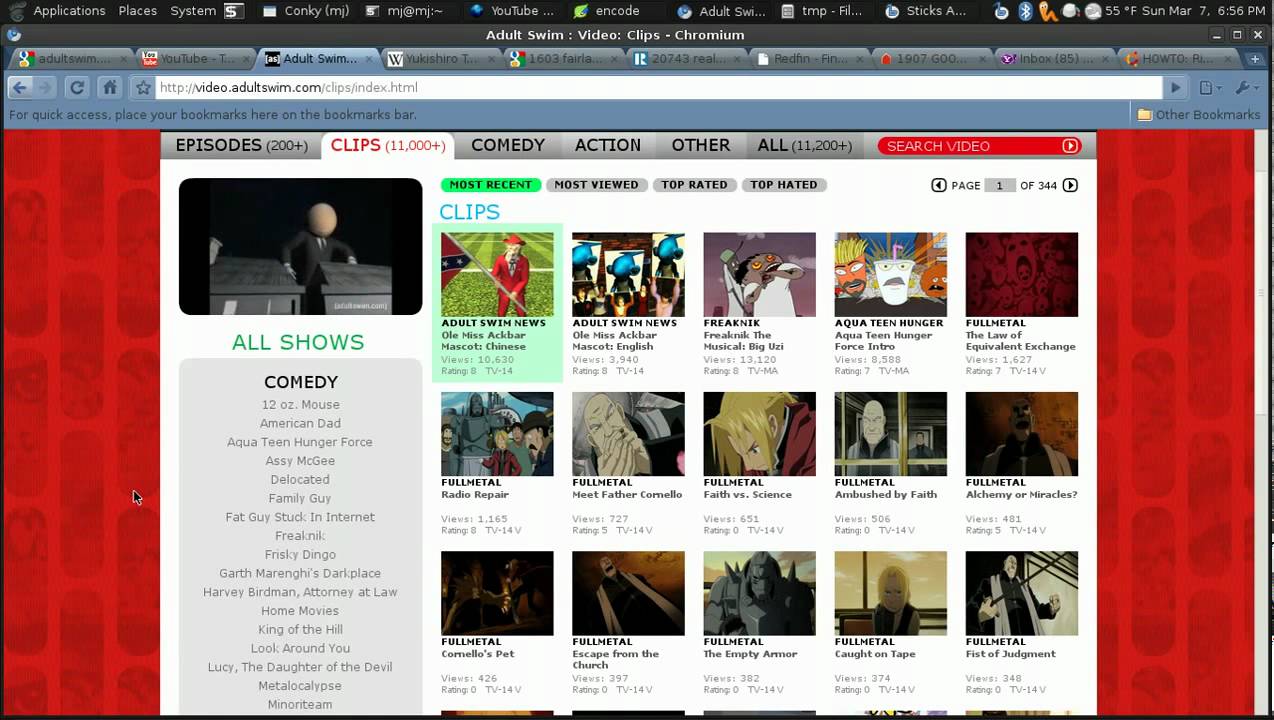Image resolution: width=1274 pixels, height=720 pixels.
Task: Open the COMEDY category tab
Action: pos(508,145)
